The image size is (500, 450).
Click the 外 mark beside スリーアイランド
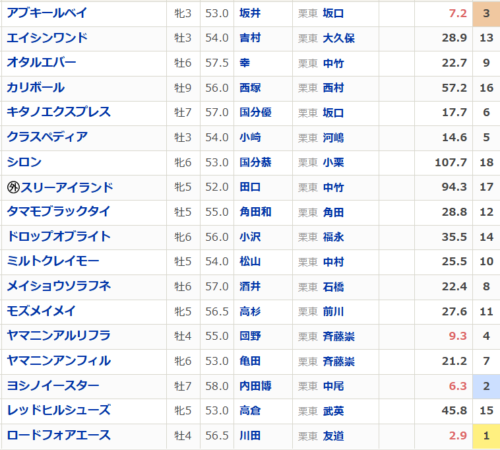click(x=13, y=187)
